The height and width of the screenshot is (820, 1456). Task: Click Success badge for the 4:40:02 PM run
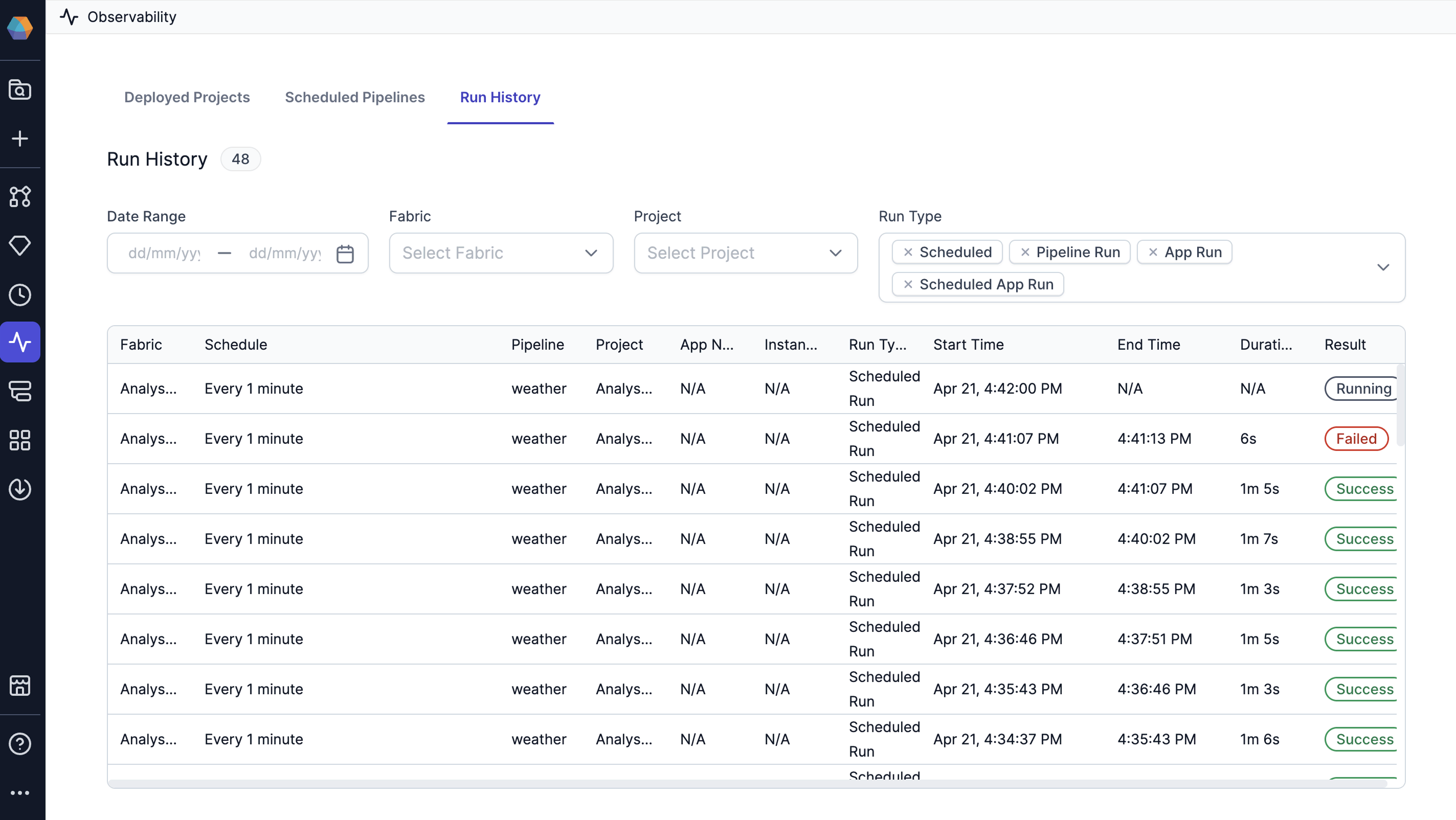pyautogui.click(x=1361, y=489)
